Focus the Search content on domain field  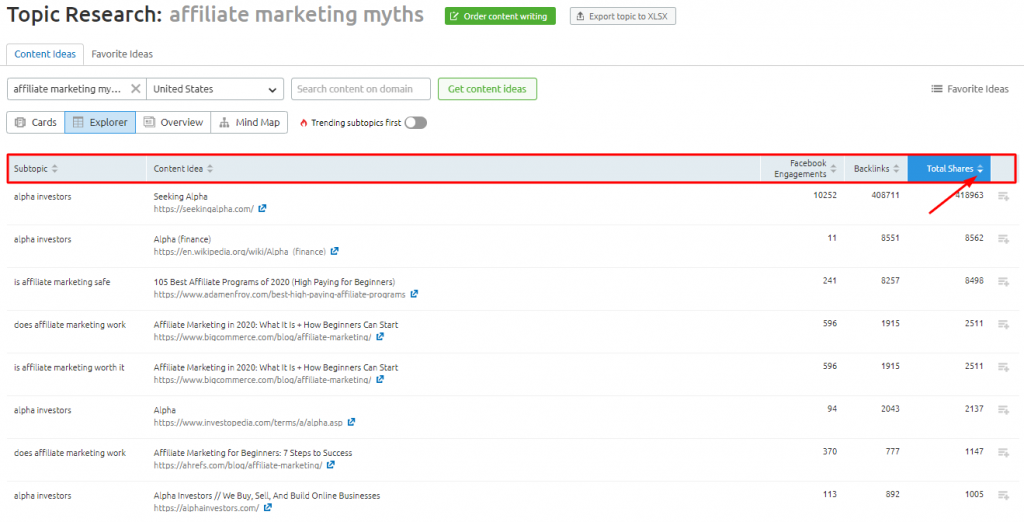click(x=361, y=89)
